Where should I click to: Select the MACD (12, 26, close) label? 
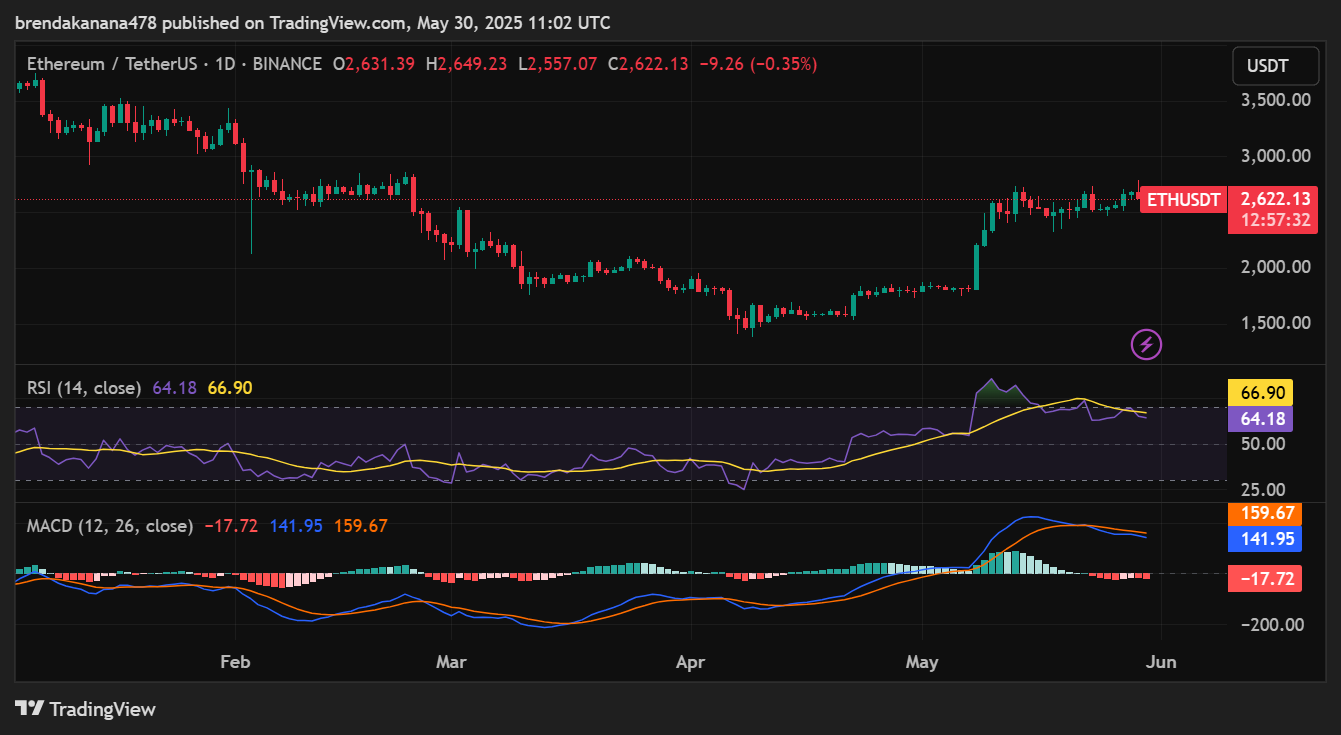(x=110, y=525)
